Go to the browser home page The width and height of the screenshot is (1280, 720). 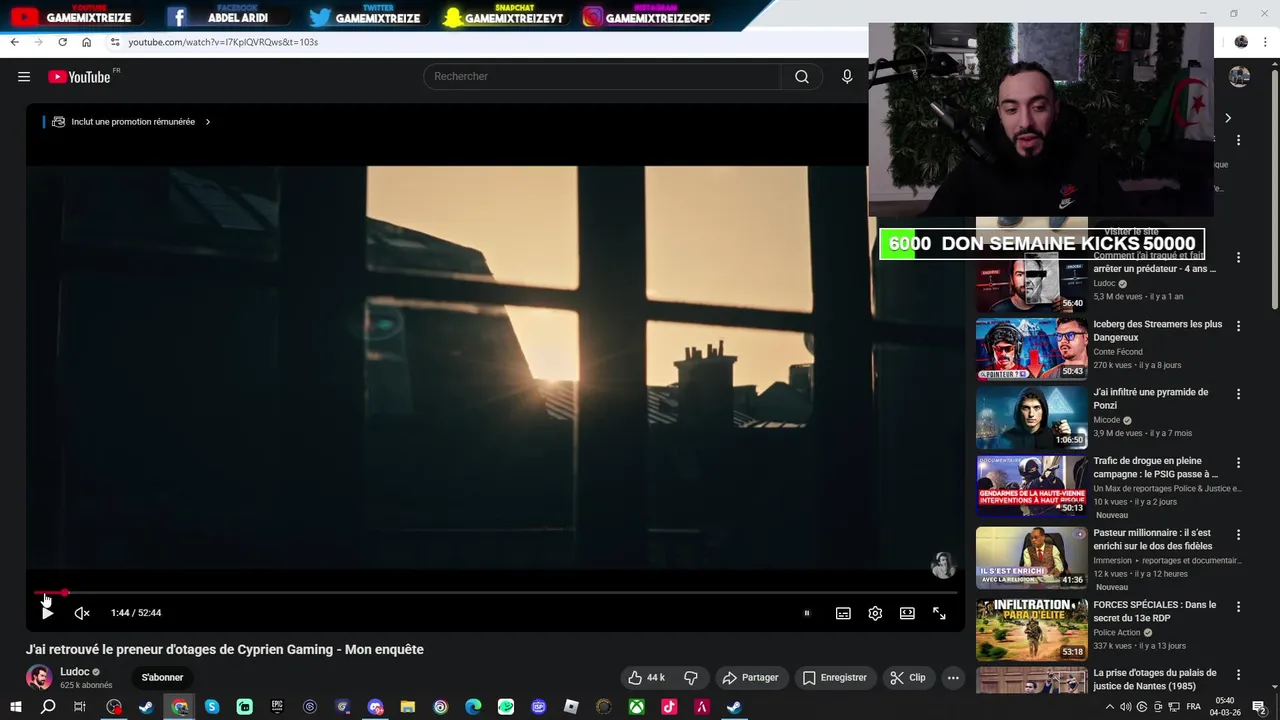pos(86,42)
